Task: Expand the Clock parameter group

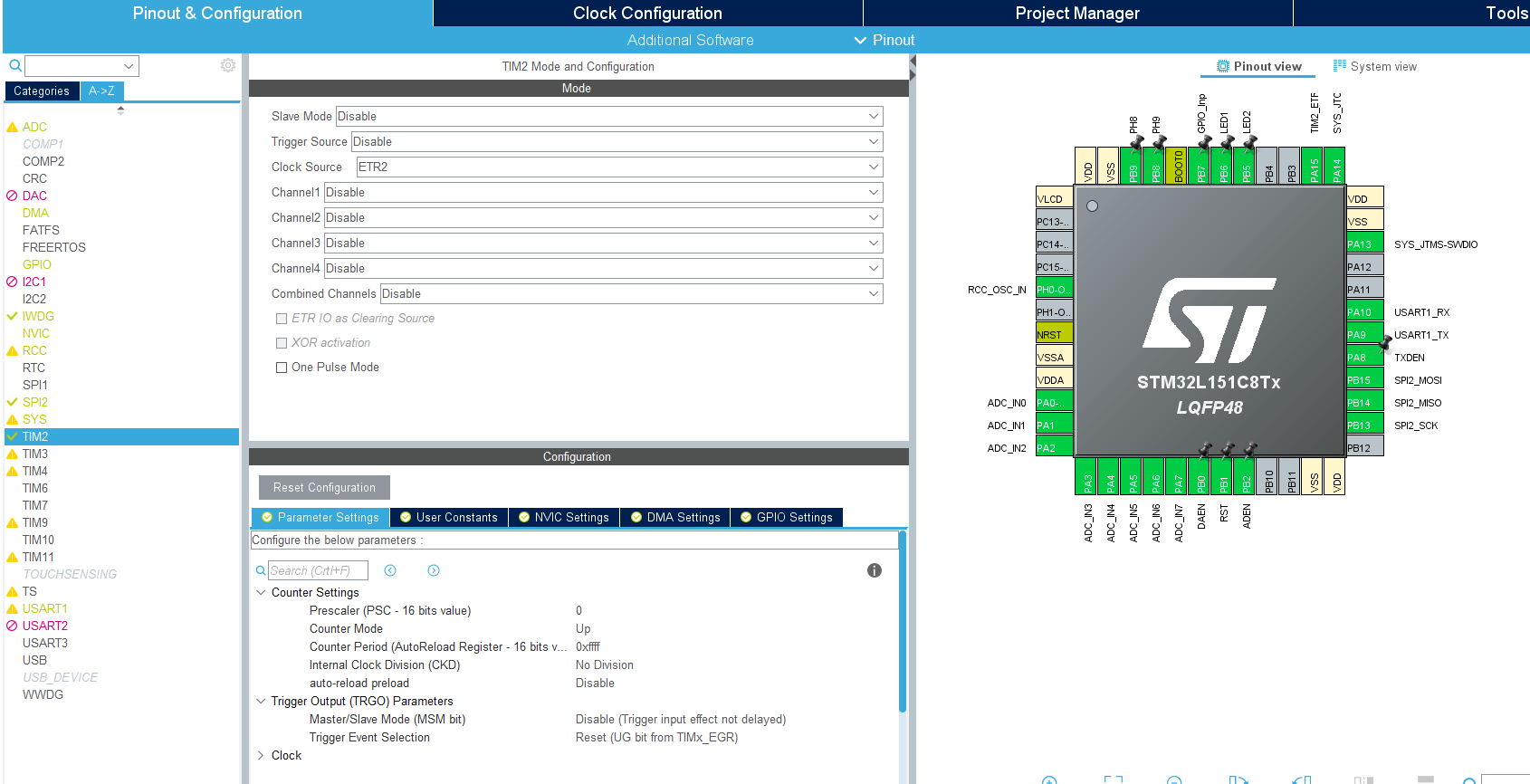Action: [261, 756]
